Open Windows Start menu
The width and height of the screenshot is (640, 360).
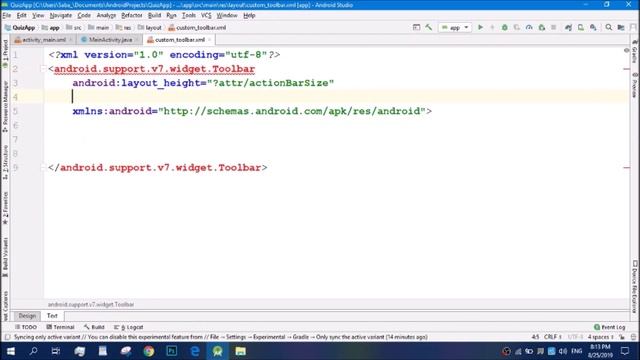11,351
